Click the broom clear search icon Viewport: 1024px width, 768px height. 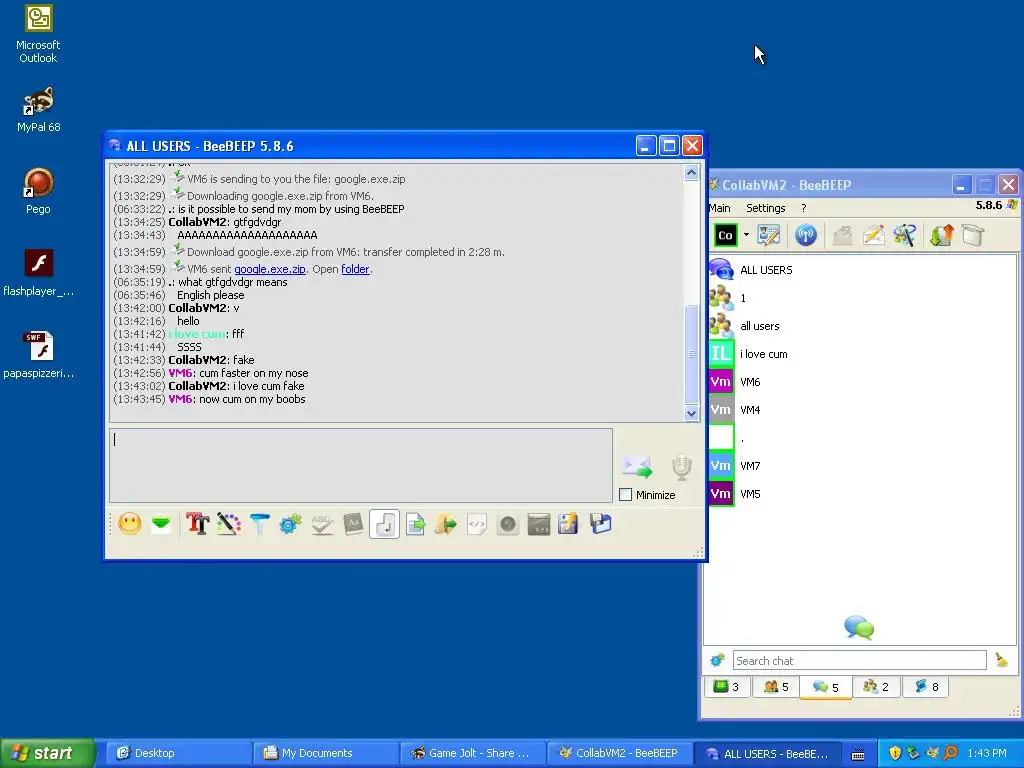1001,660
